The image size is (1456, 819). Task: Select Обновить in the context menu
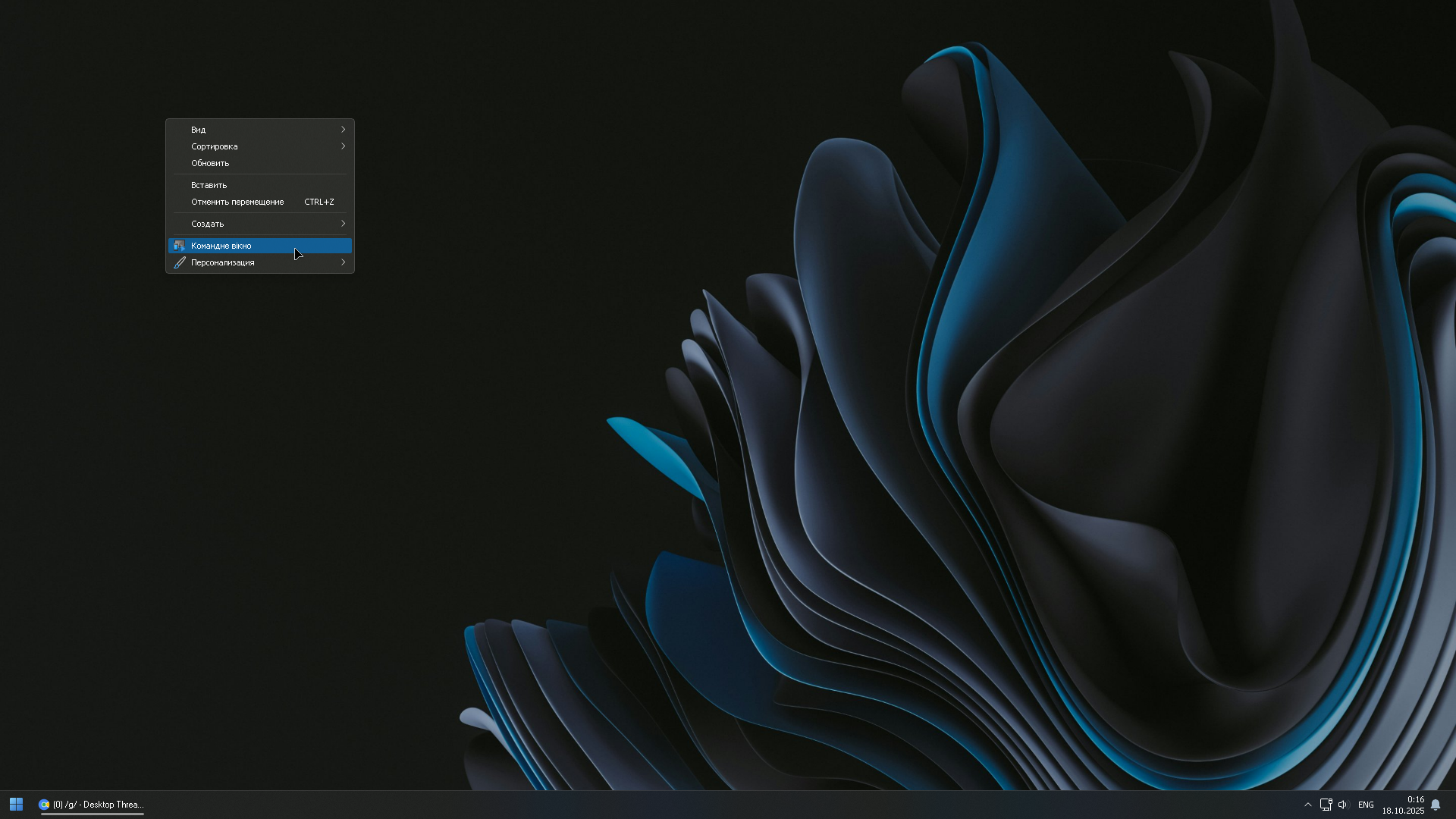click(210, 163)
